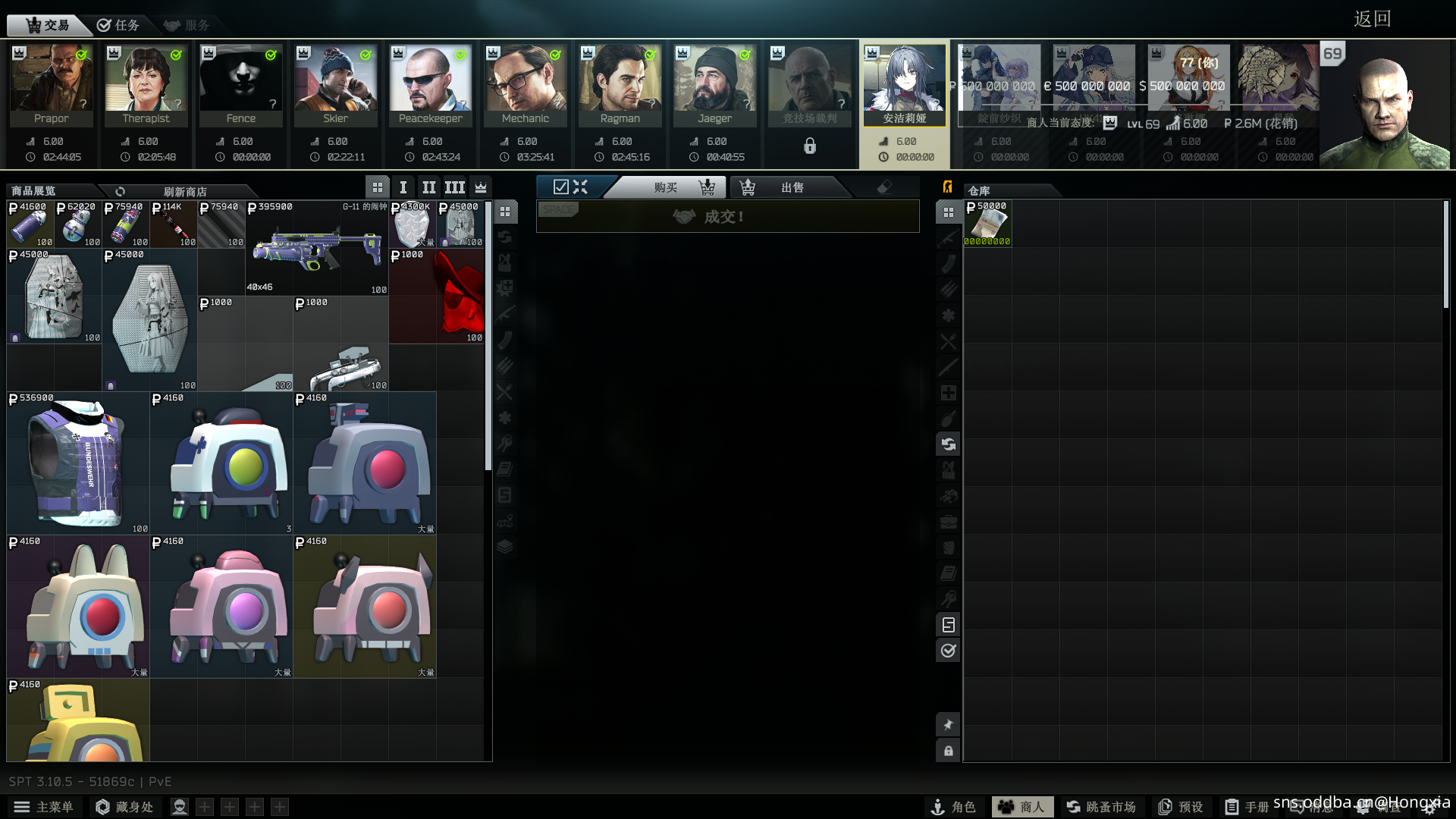Screen dimensions: 1456x819
Task: Click the auto-fill collapse arrows icon
Action: (580, 187)
